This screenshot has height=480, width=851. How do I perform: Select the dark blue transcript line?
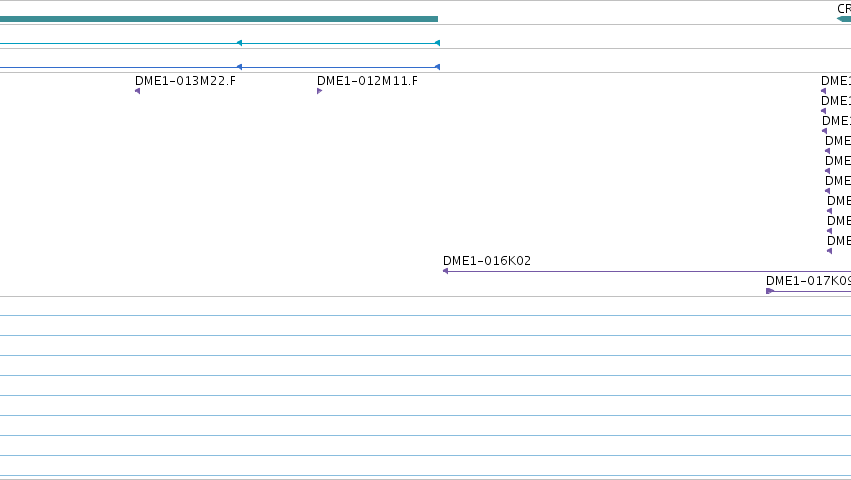(x=220, y=67)
